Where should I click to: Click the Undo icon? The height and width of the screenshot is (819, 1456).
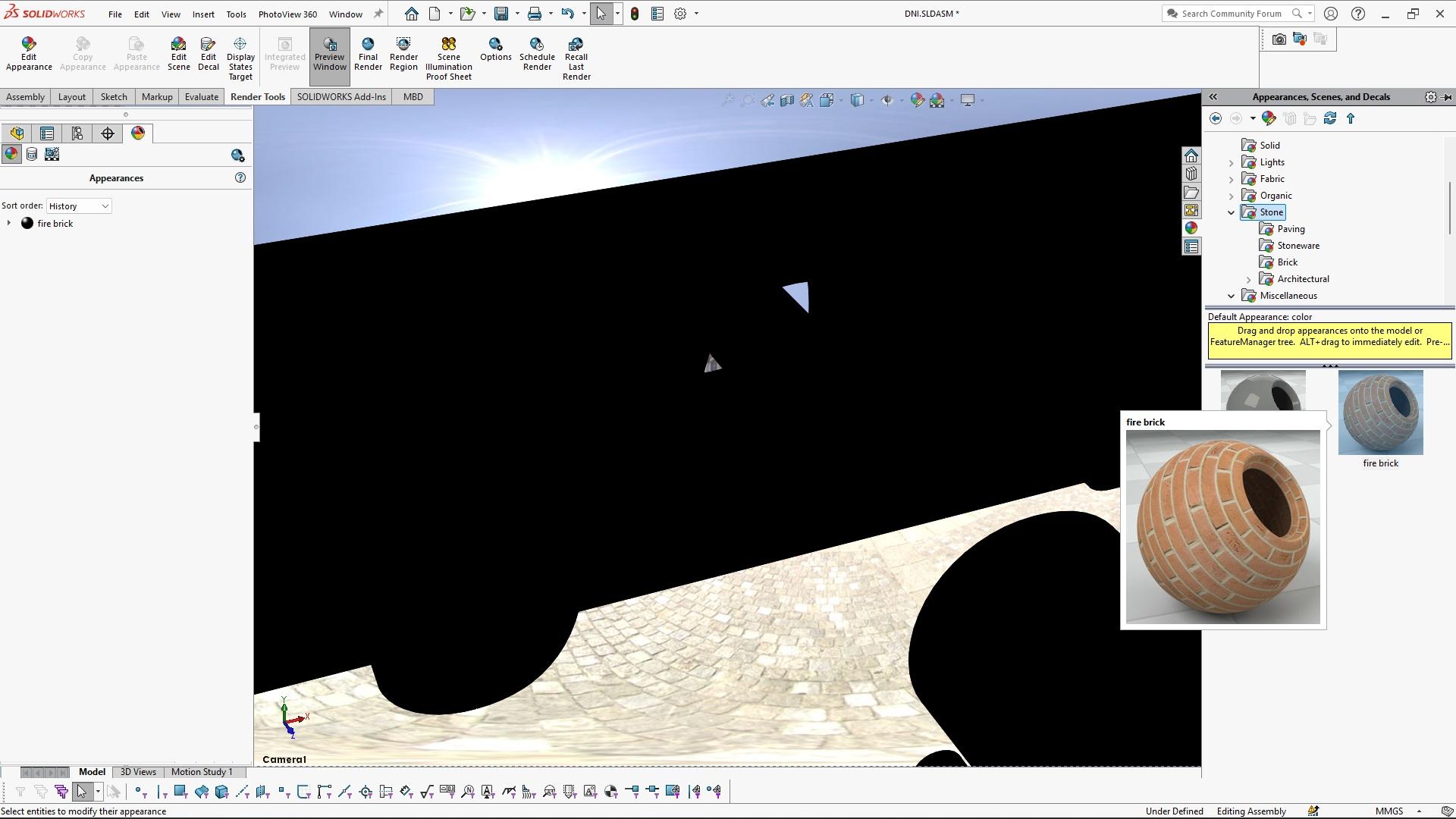tap(567, 14)
